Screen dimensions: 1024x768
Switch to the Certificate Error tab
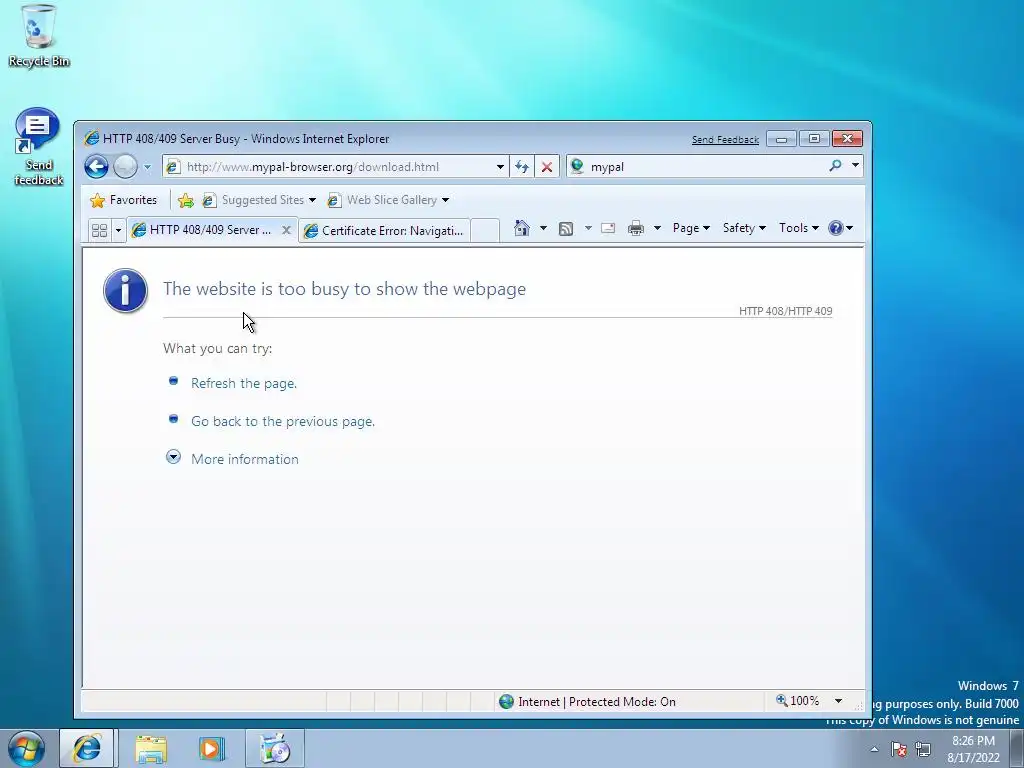point(384,231)
